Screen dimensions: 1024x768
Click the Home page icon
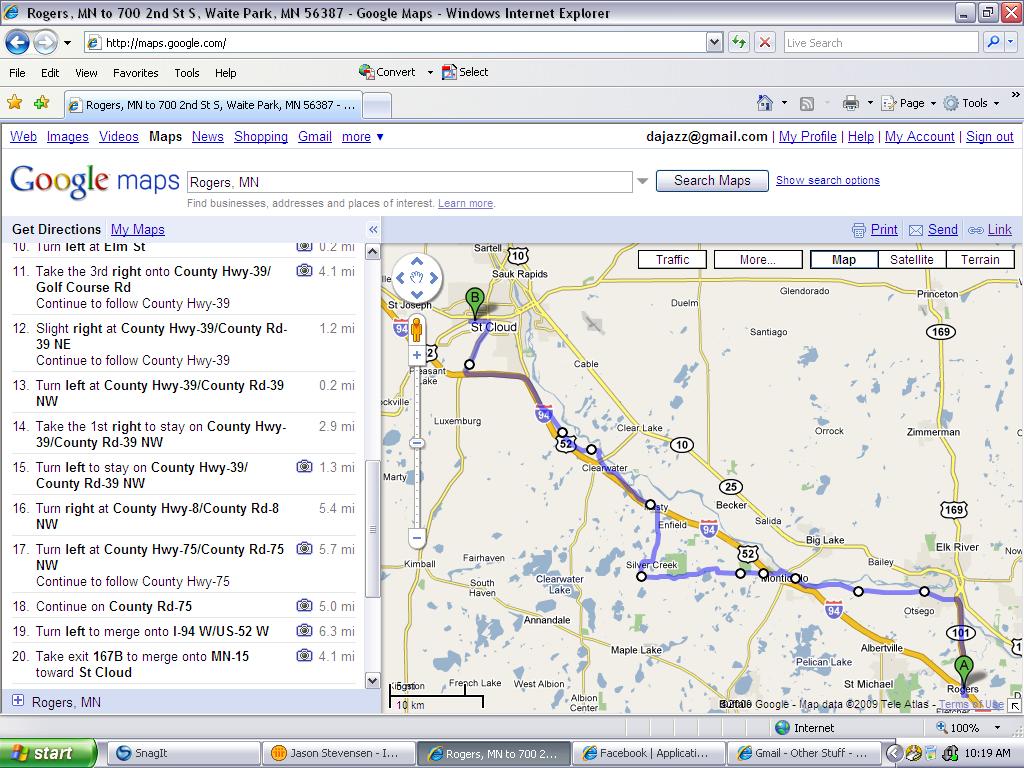(x=764, y=103)
